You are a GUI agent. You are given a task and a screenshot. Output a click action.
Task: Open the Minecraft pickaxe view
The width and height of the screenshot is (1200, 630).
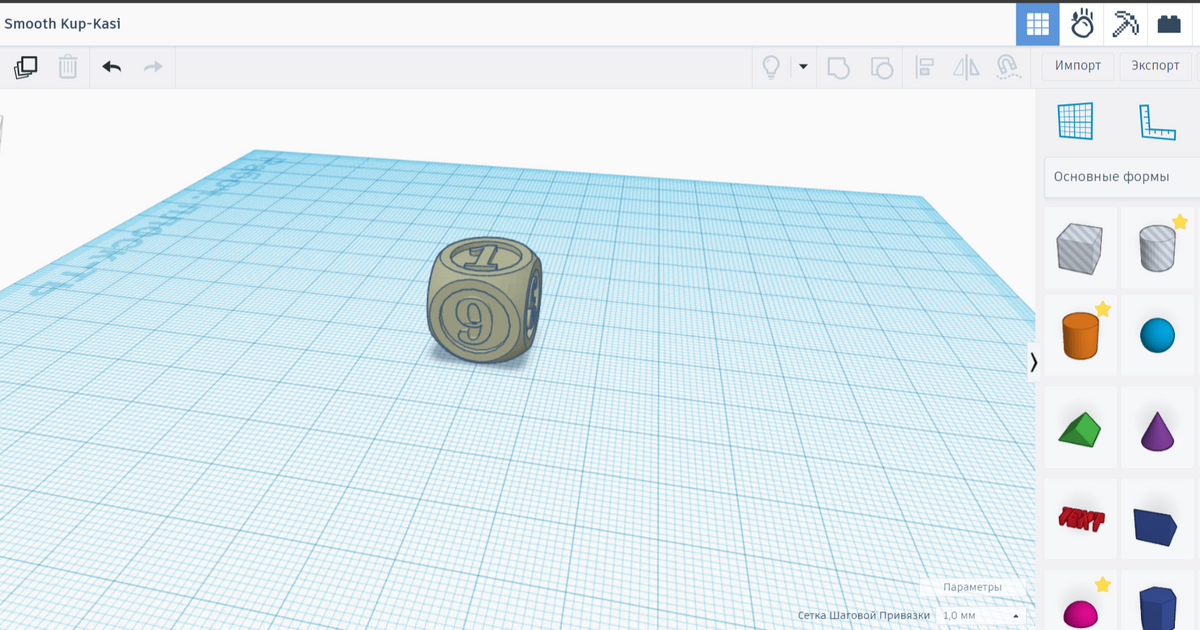(1125, 24)
